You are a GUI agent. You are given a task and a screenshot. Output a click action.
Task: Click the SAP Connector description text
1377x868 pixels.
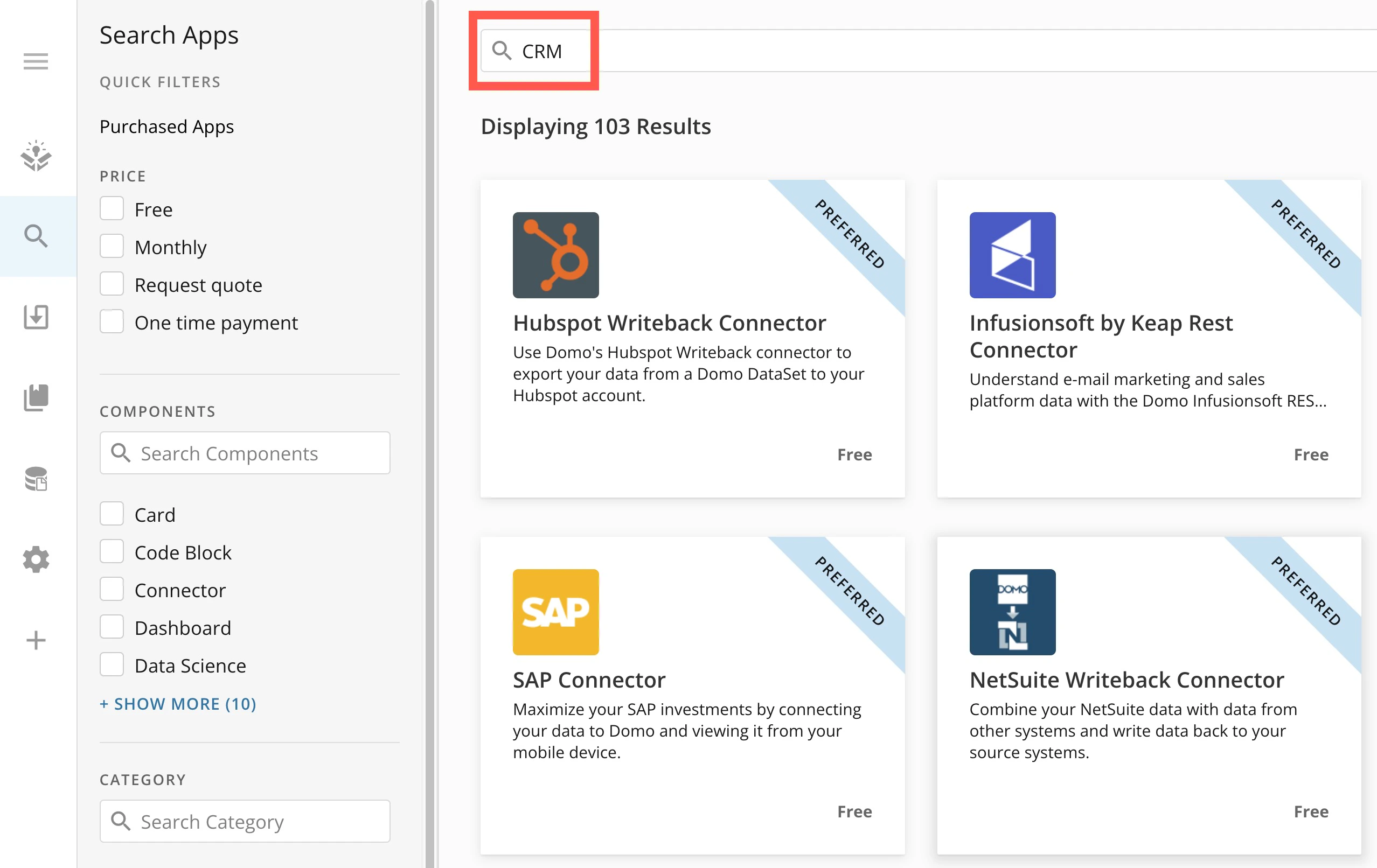687,730
